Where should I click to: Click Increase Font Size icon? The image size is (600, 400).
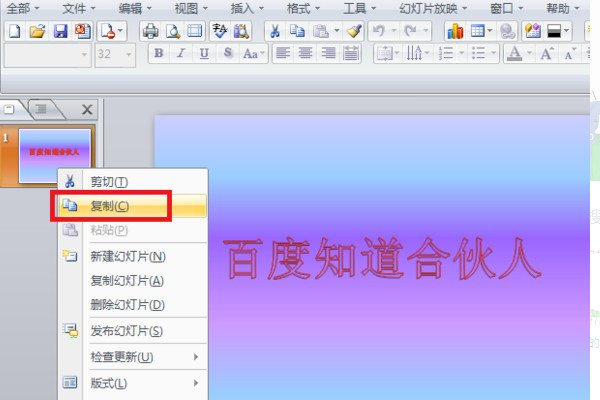click(x=546, y=53)
